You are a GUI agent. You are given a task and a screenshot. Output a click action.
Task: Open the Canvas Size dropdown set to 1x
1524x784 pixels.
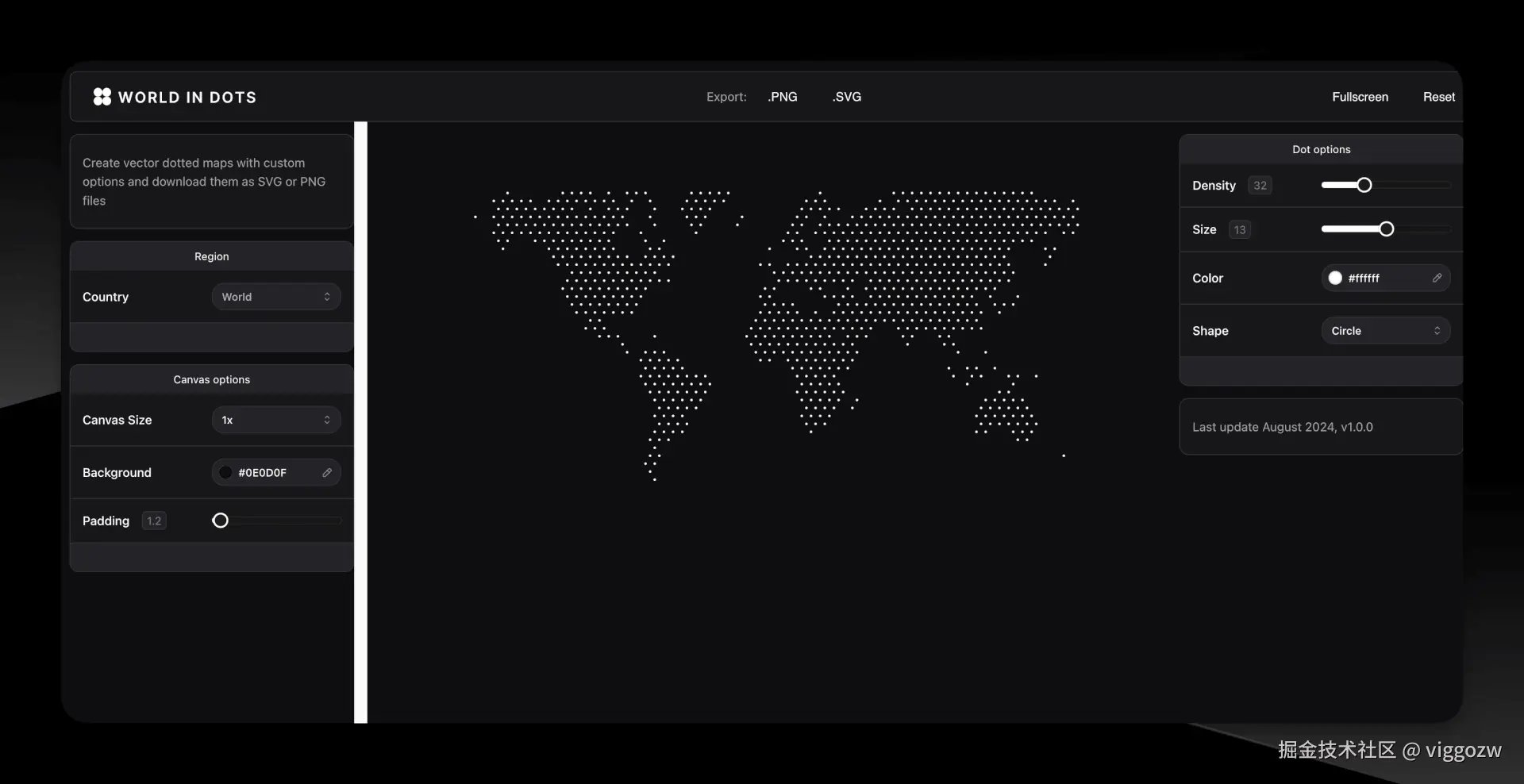(x=275, y=420)
